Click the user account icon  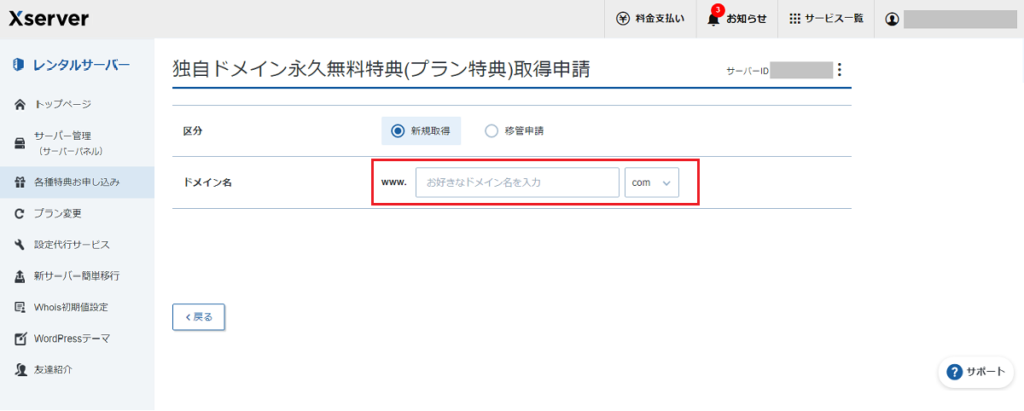pos(891,19)
